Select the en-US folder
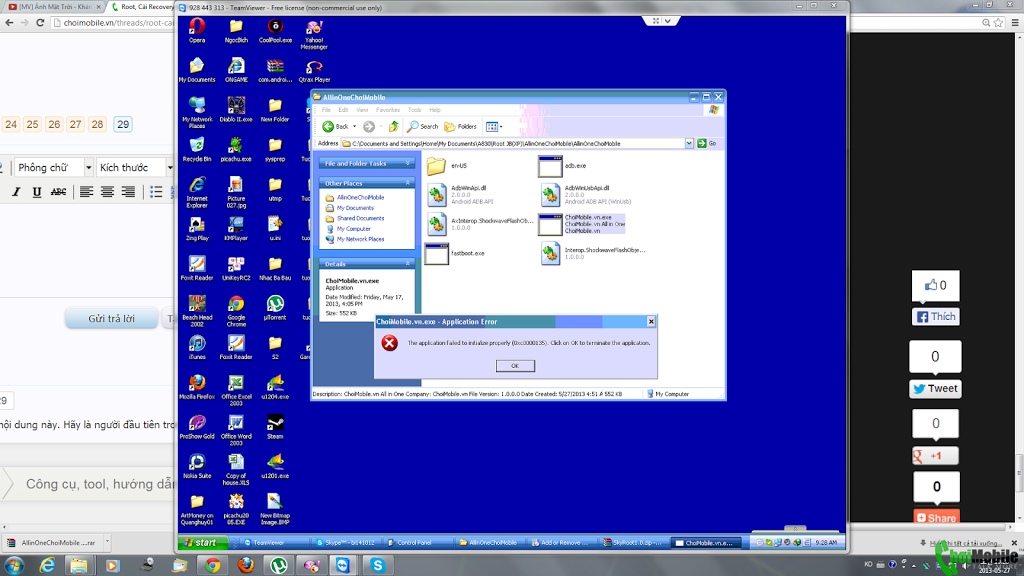 point(447,166)
